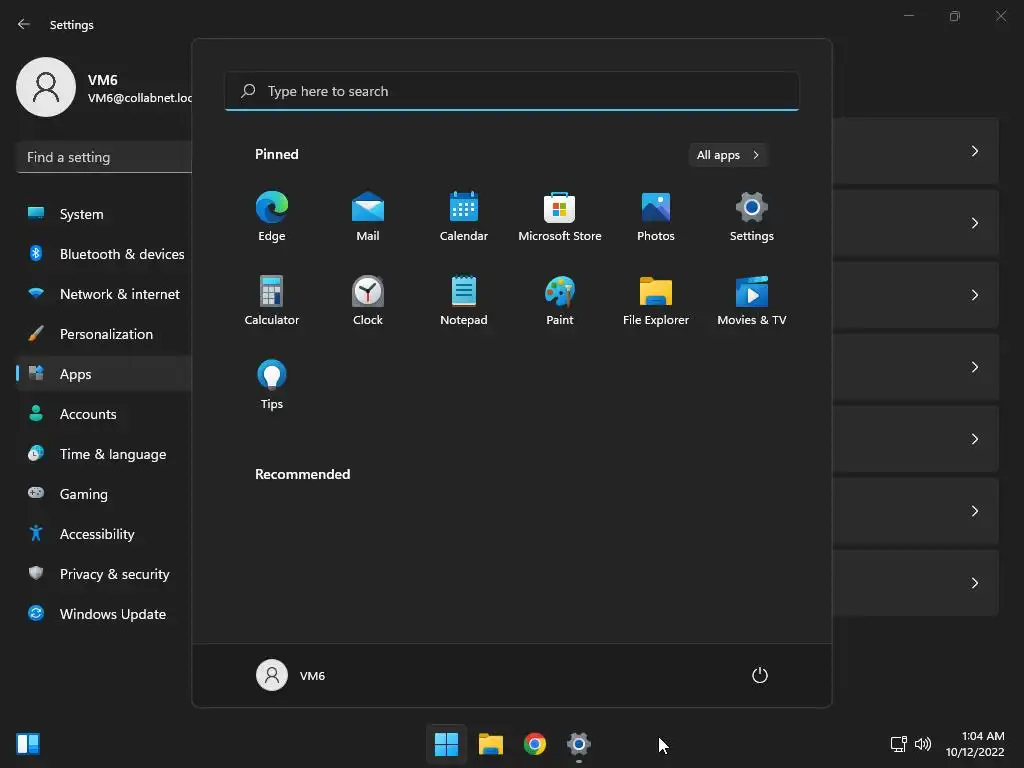
Task: Open pinned File Explorer in Start menu
Action: (x=656, y=300)
